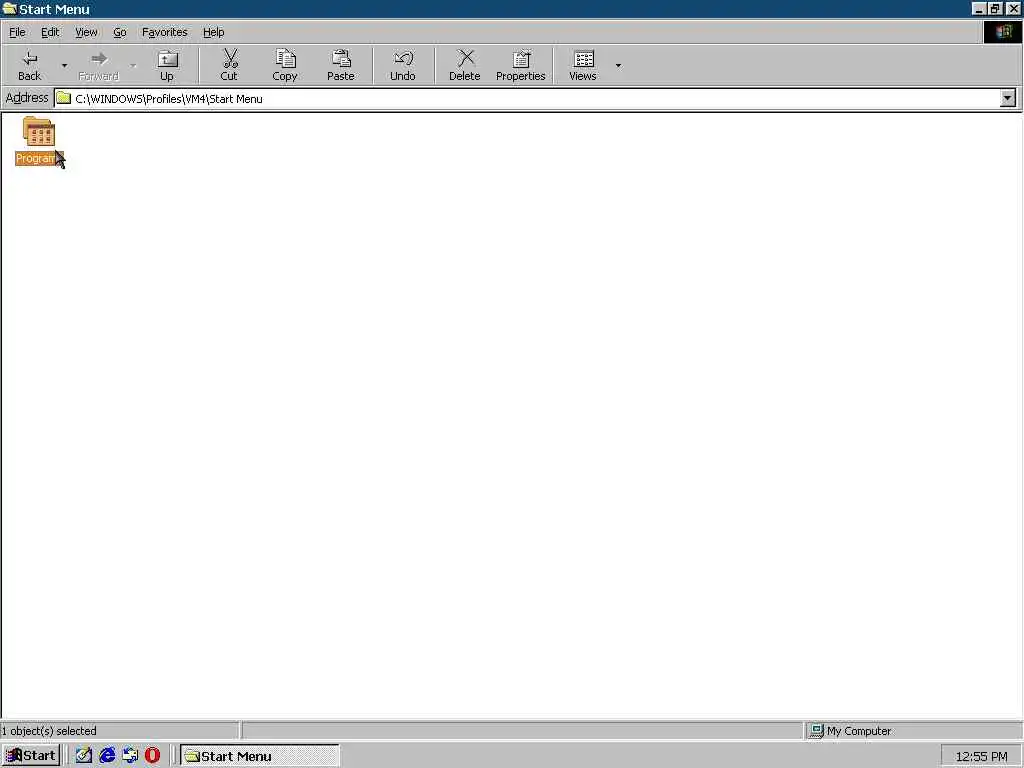Click the My Computer status bar zone
Viewport: 1024px width, 768px height.
(913, 731)
